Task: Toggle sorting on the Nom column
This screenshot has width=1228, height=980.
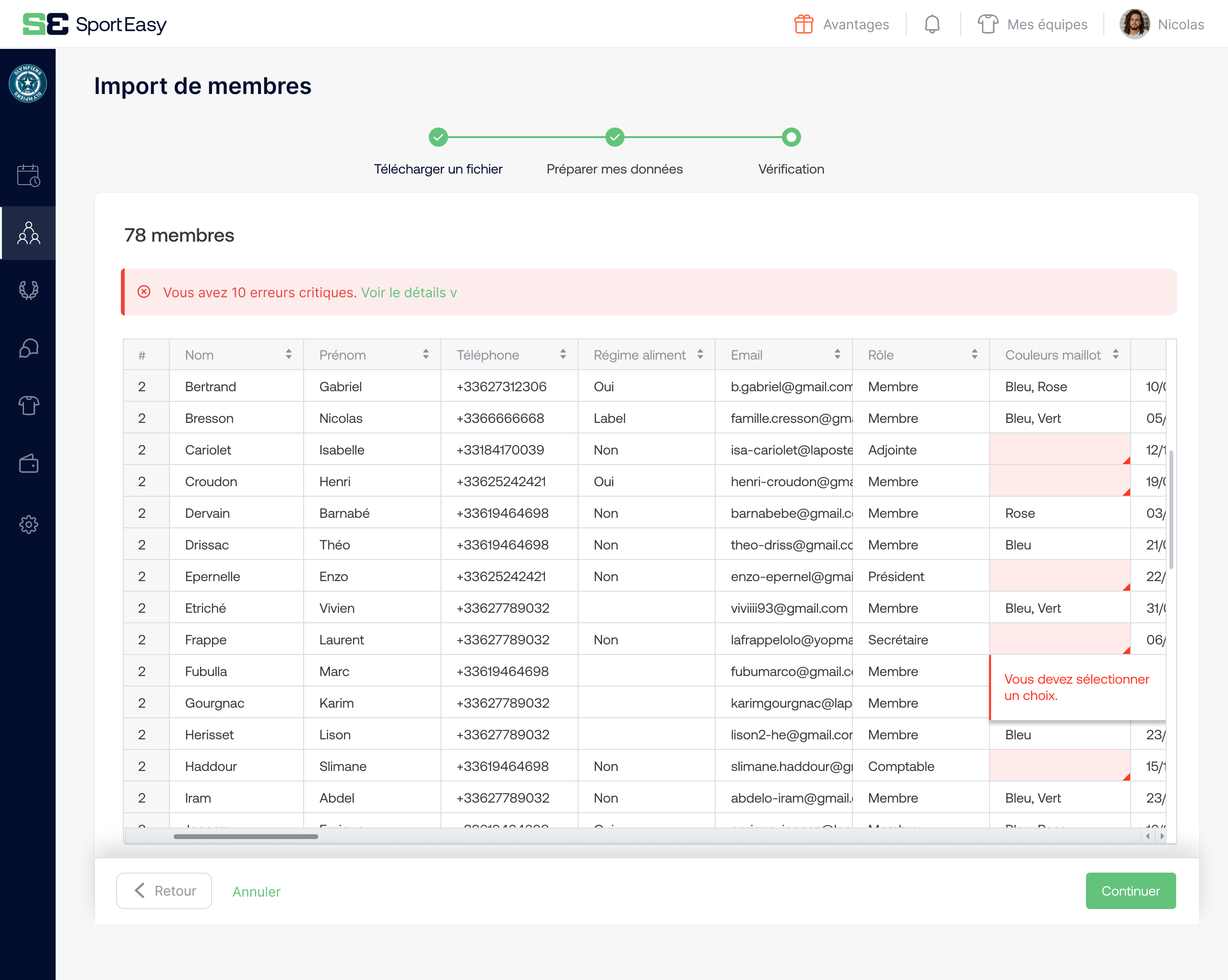Action: click(x=288, y=354)
